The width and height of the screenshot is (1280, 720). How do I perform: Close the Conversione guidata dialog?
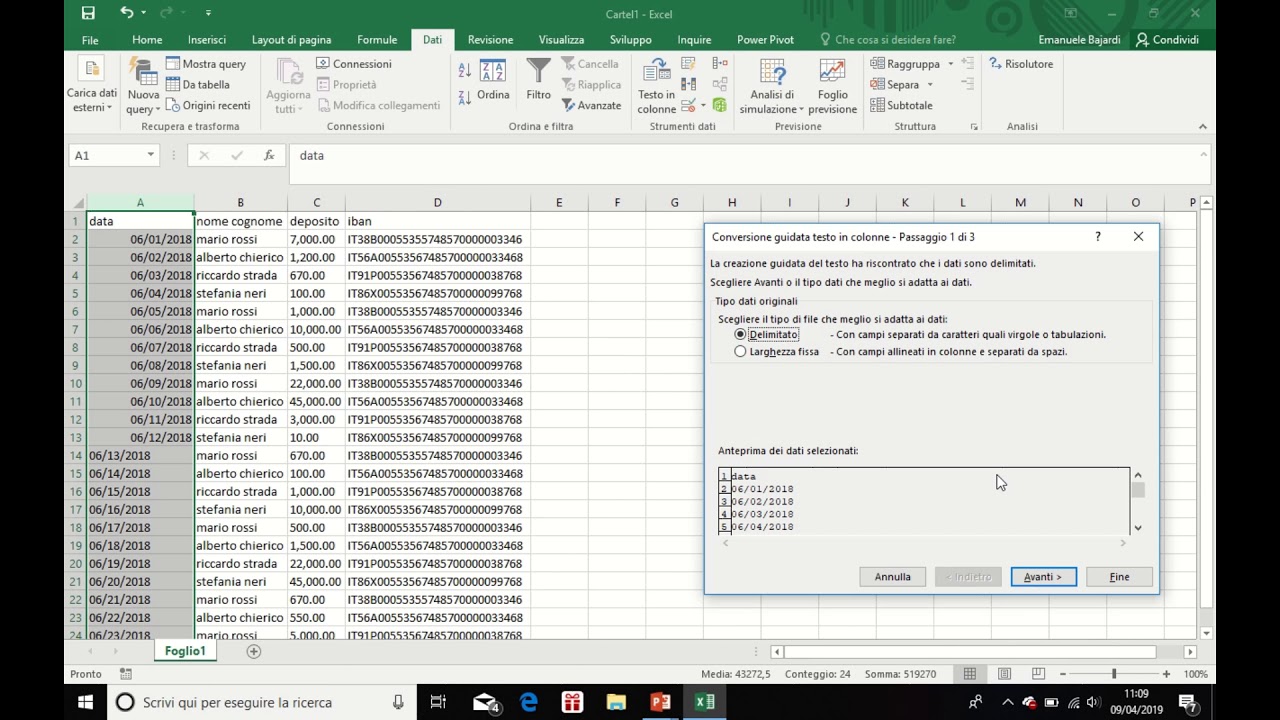tap(1138, 237)
